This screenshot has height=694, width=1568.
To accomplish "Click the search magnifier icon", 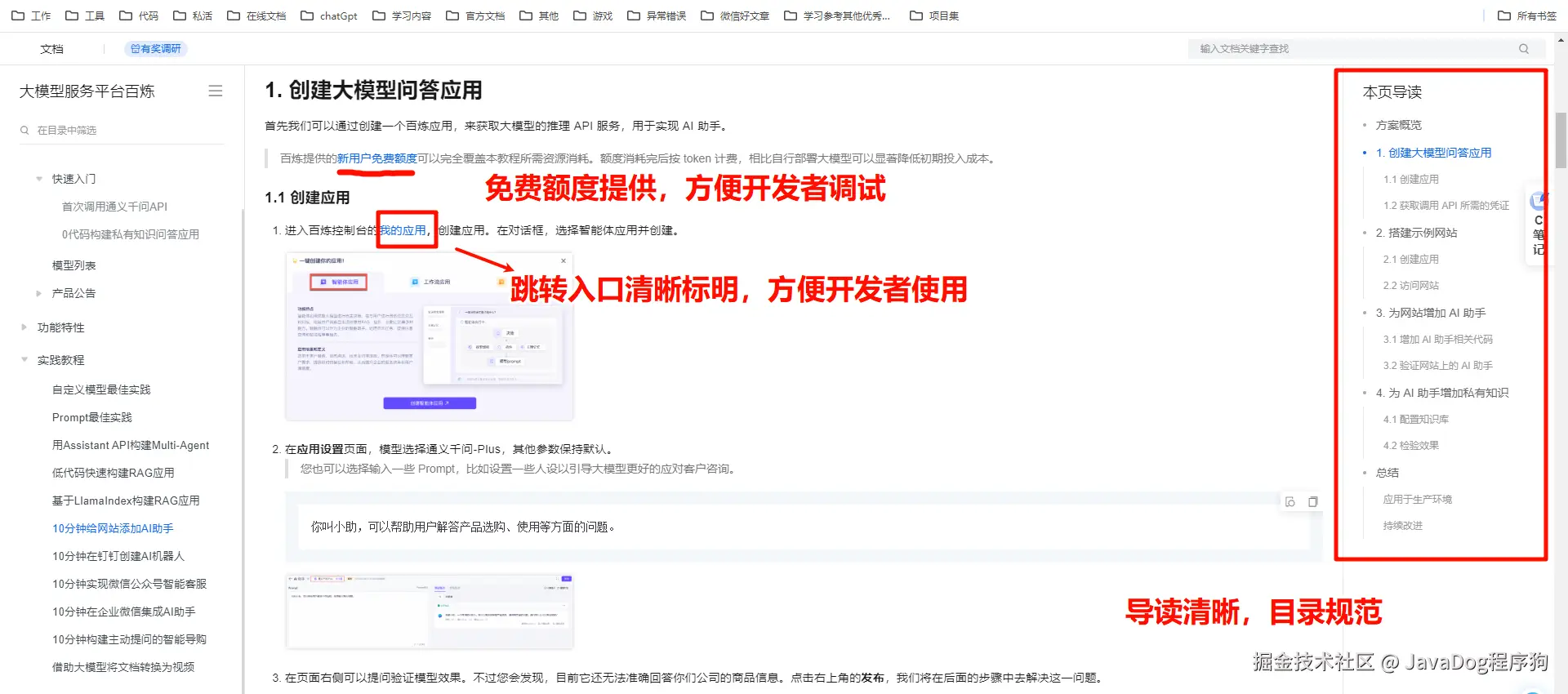I will [1524, 49].
